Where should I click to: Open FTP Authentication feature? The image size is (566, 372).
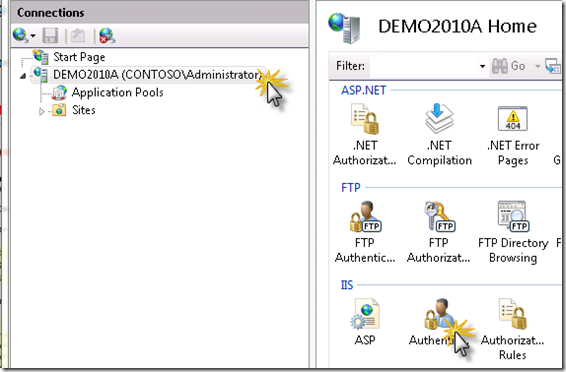pos(365,232)
